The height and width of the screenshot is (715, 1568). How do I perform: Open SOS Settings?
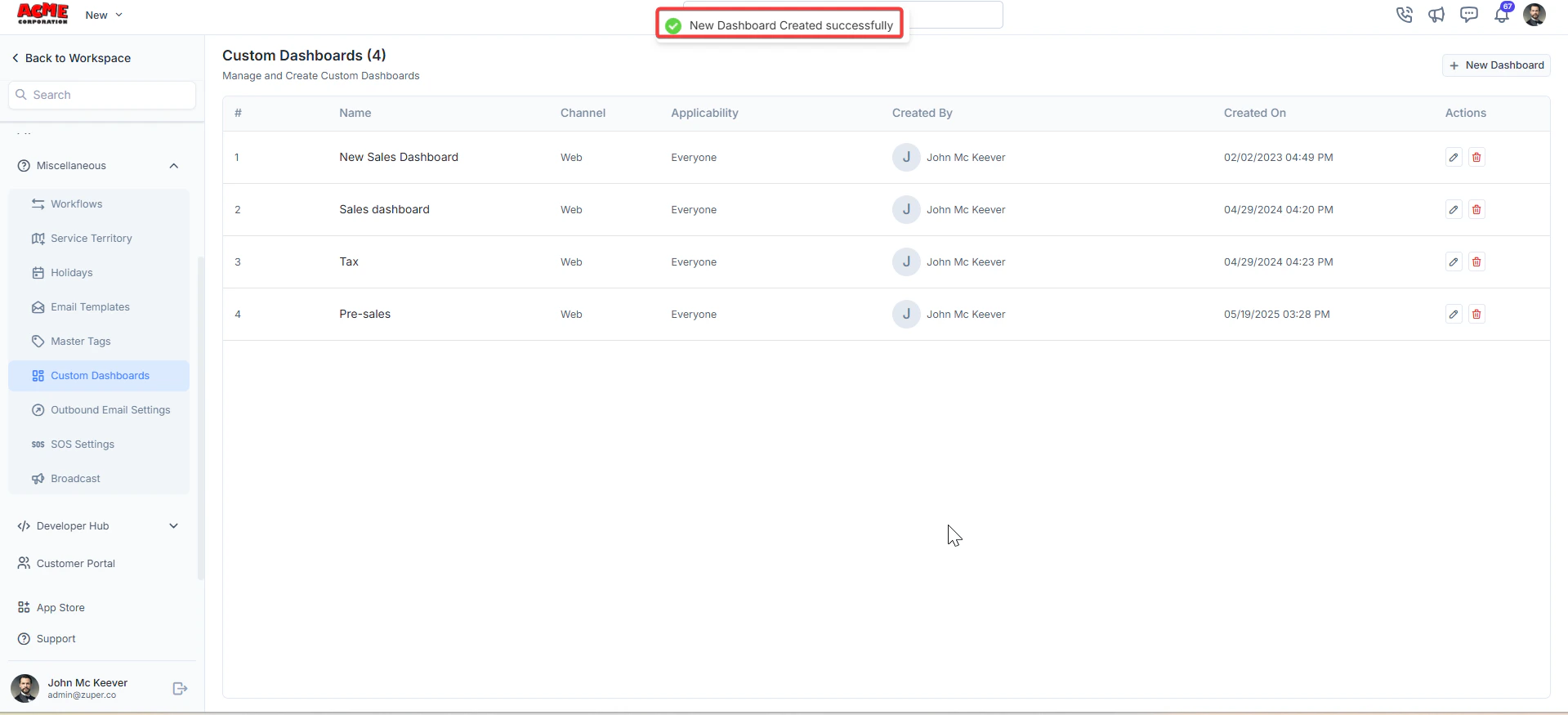(x=99, y=445)
